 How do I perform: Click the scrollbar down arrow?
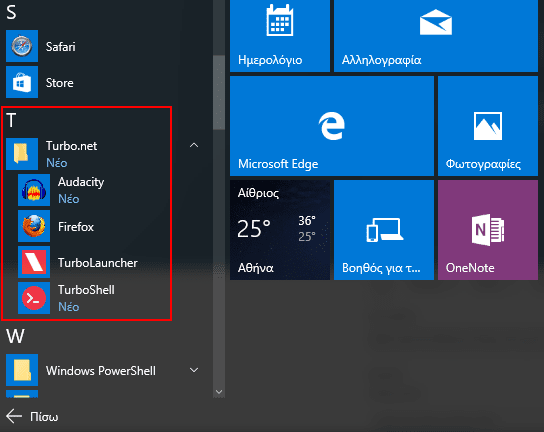(219, 392)
